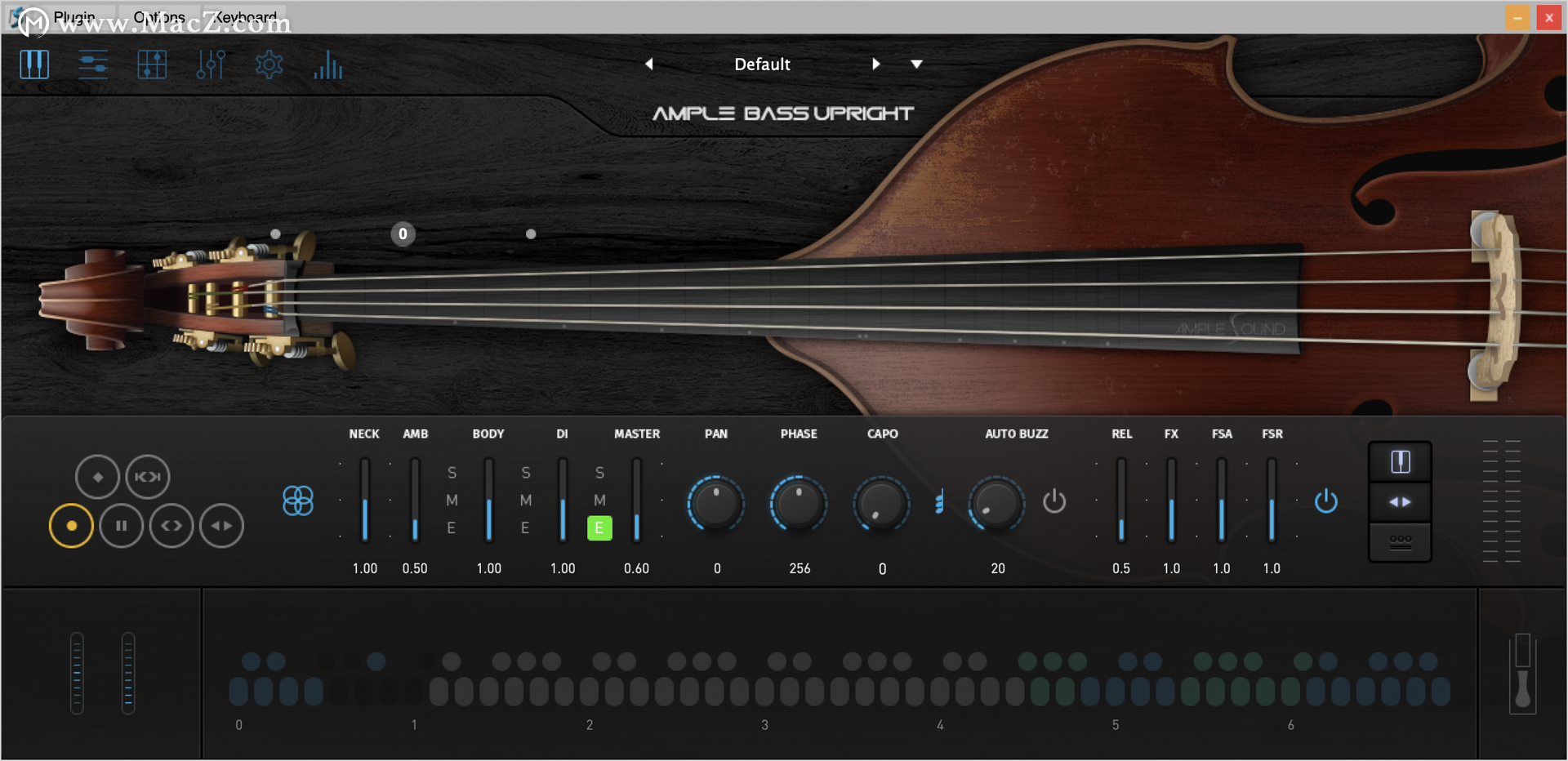Click the AMB value 0.50

415,568
